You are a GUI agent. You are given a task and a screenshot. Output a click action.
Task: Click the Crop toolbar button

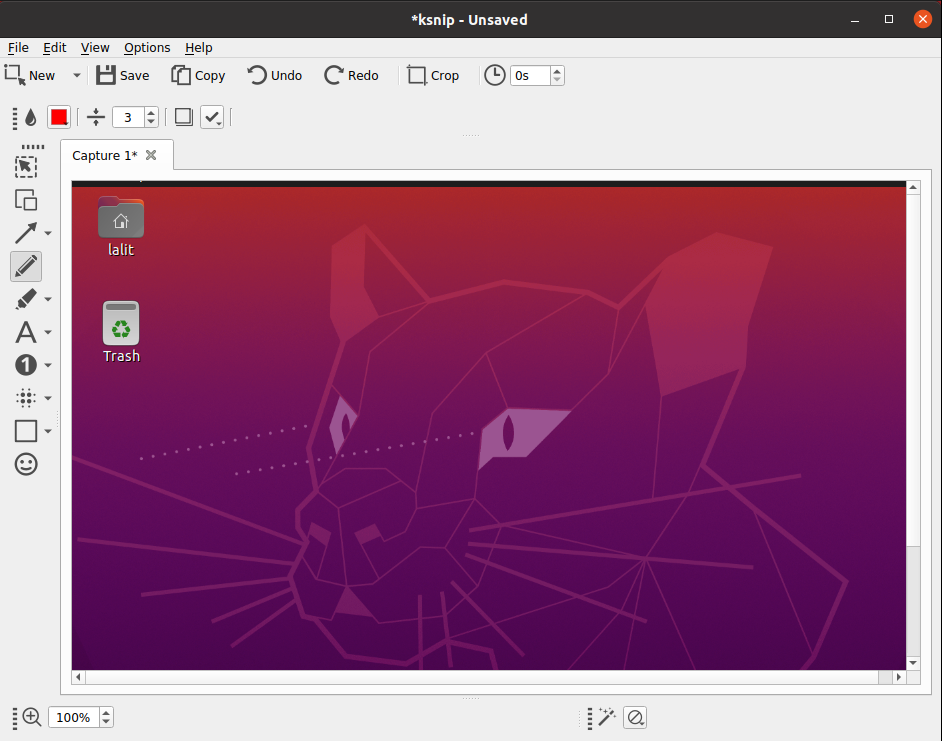coord(434,75)
